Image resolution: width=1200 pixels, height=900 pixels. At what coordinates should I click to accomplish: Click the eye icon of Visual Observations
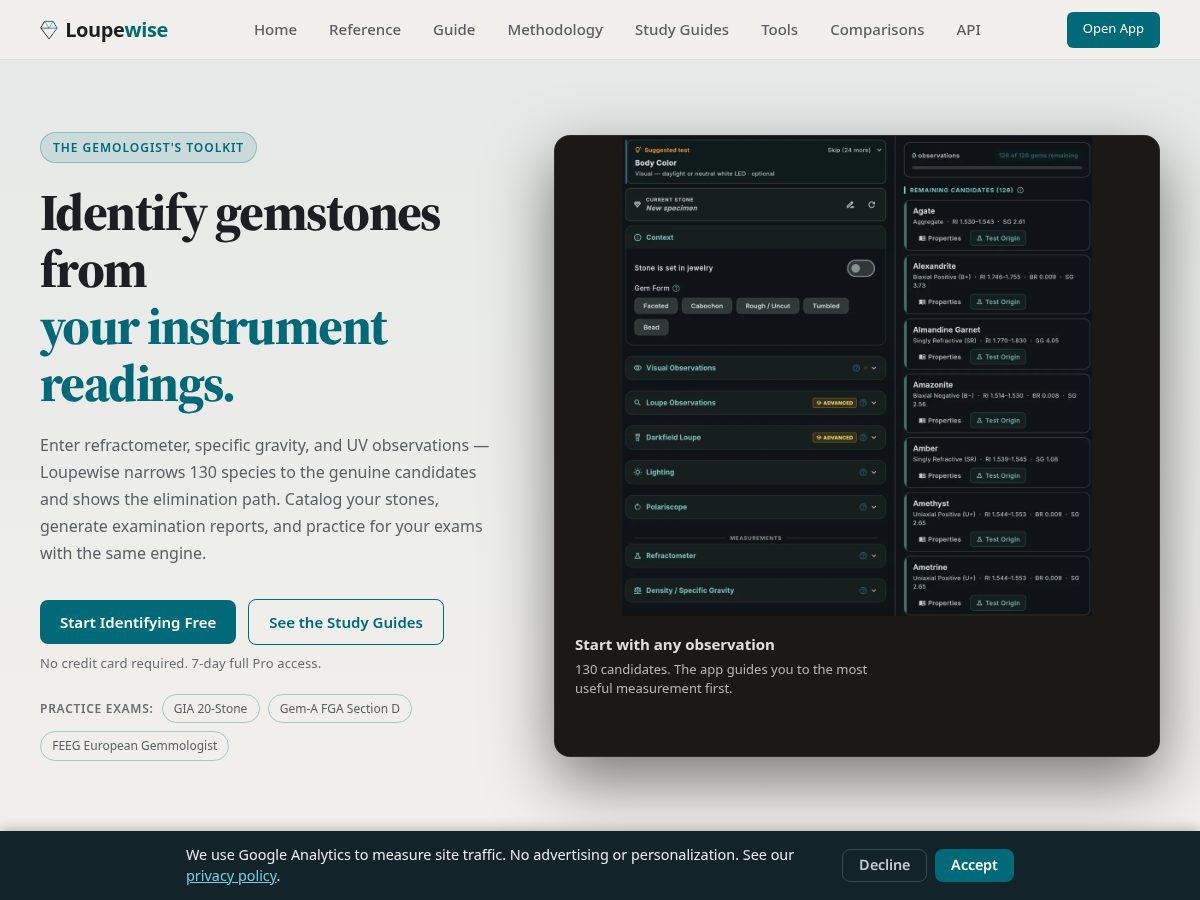click(x=638, y=368)
